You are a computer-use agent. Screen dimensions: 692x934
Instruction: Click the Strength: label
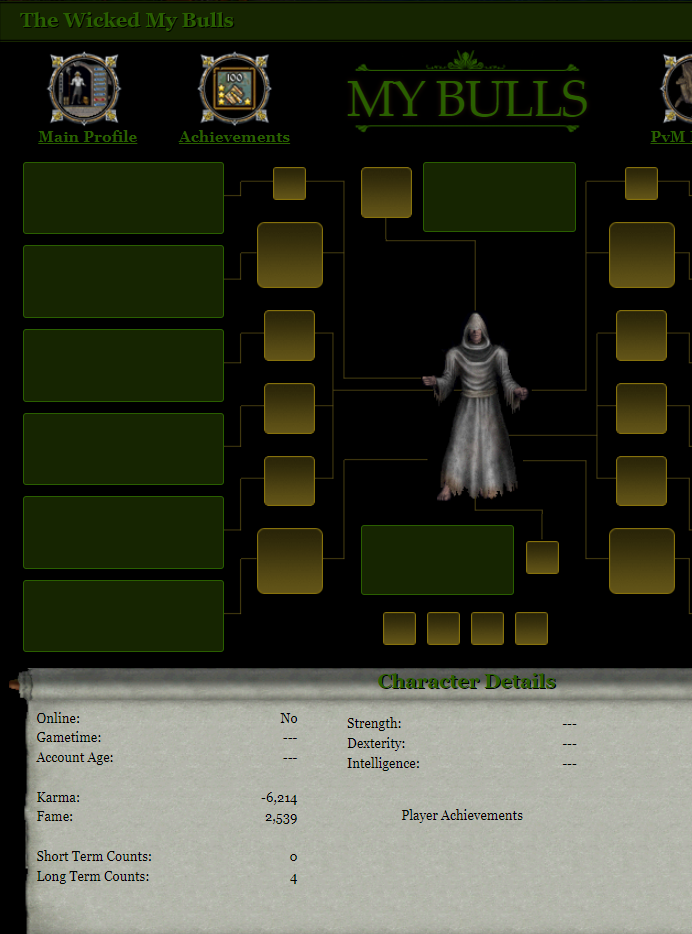(x=374, y=724)
